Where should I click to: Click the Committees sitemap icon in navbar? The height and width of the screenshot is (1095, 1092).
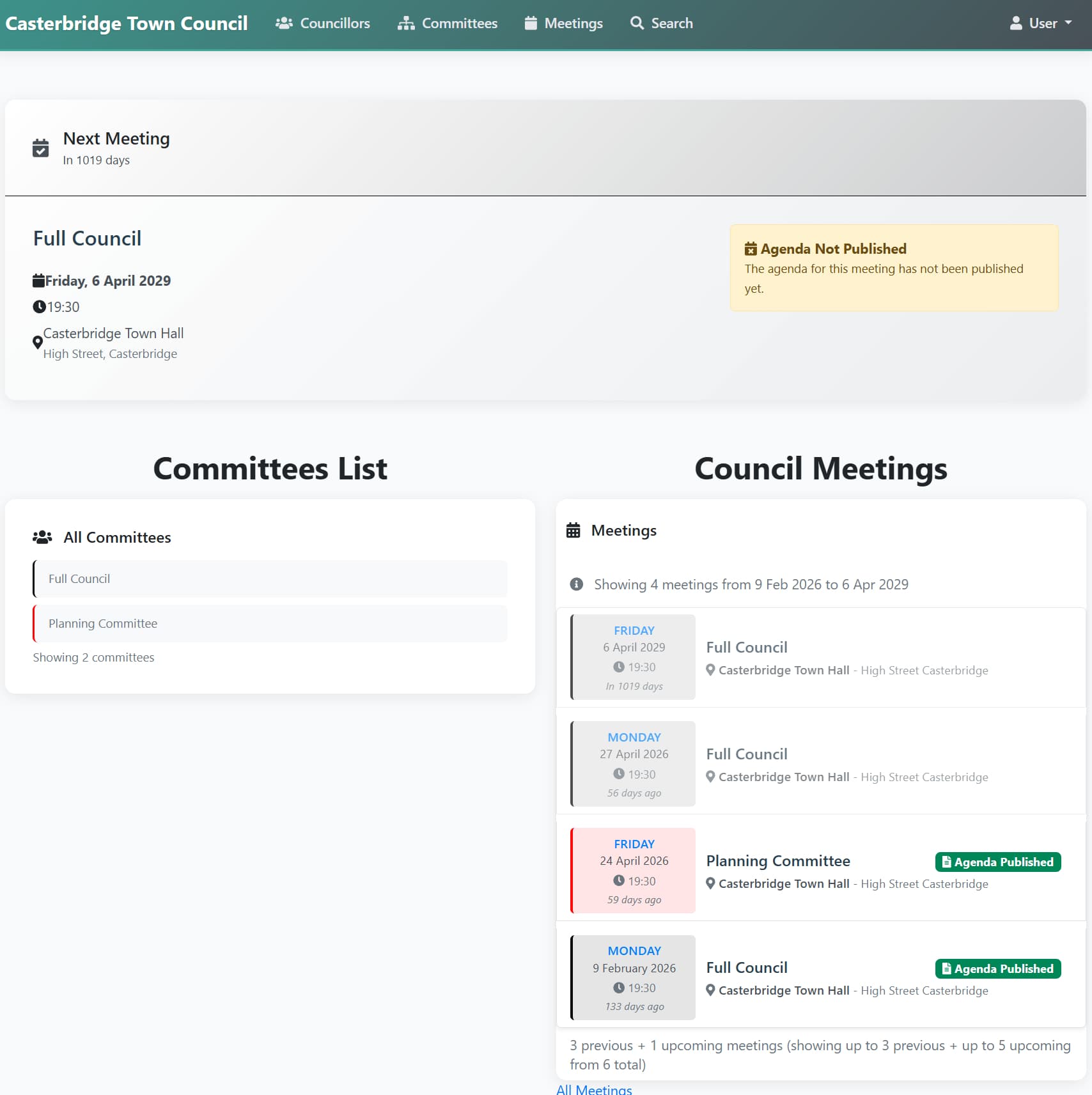point(406,24)
